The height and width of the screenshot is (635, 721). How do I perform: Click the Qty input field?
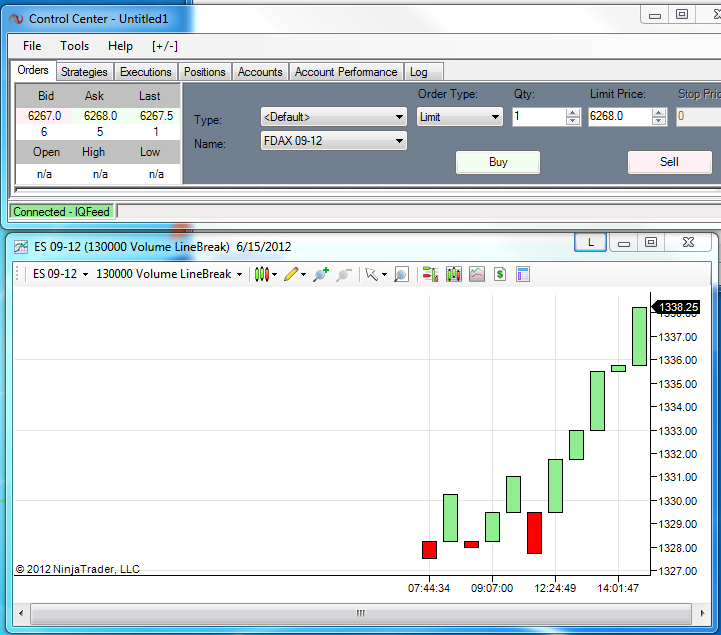(x=539, y=117)
